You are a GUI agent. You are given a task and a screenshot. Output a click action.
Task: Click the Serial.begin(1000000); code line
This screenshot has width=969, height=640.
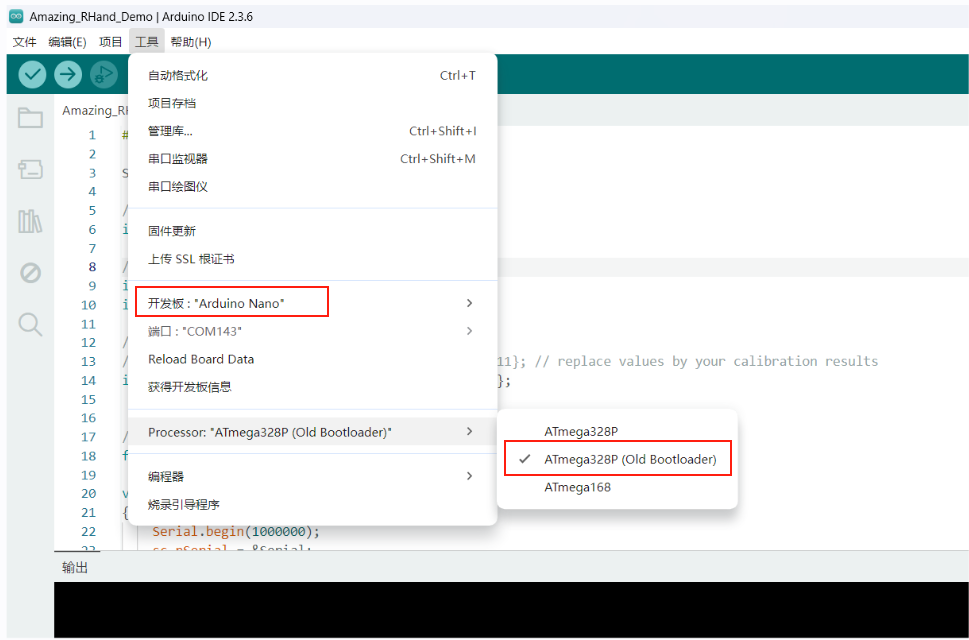click(236, 531)
